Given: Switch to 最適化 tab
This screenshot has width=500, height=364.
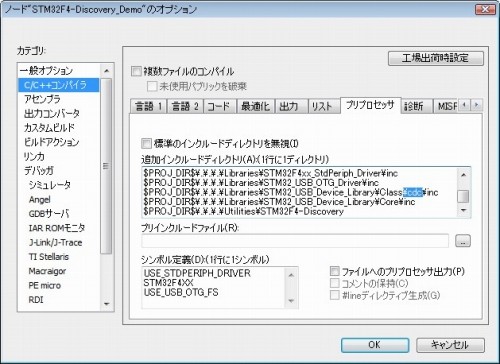Looking at the screenshot, I should pyautogui.click(x=256, y=107).
